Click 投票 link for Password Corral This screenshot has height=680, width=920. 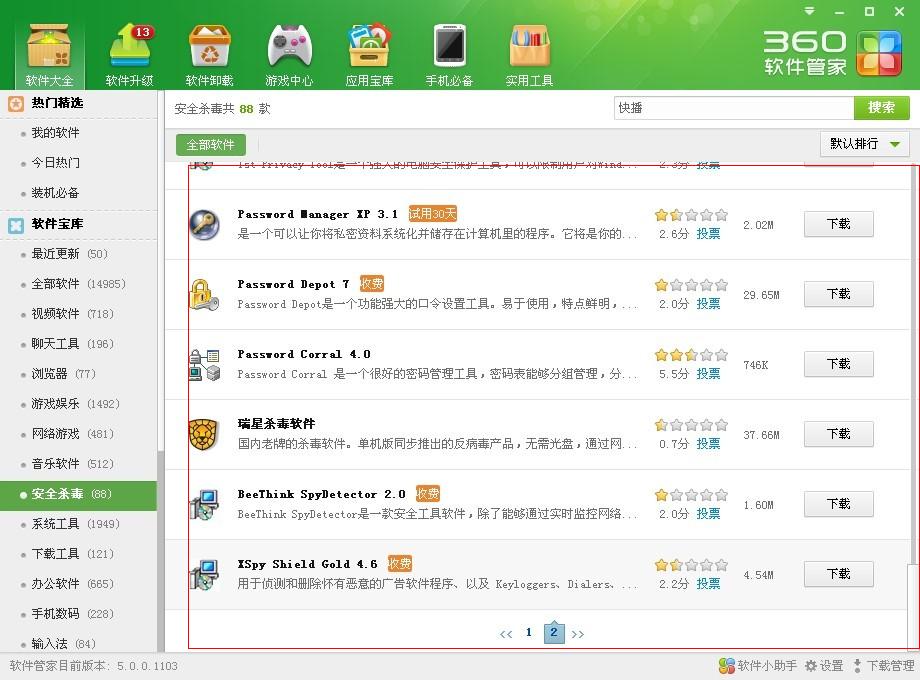(708, 374)
